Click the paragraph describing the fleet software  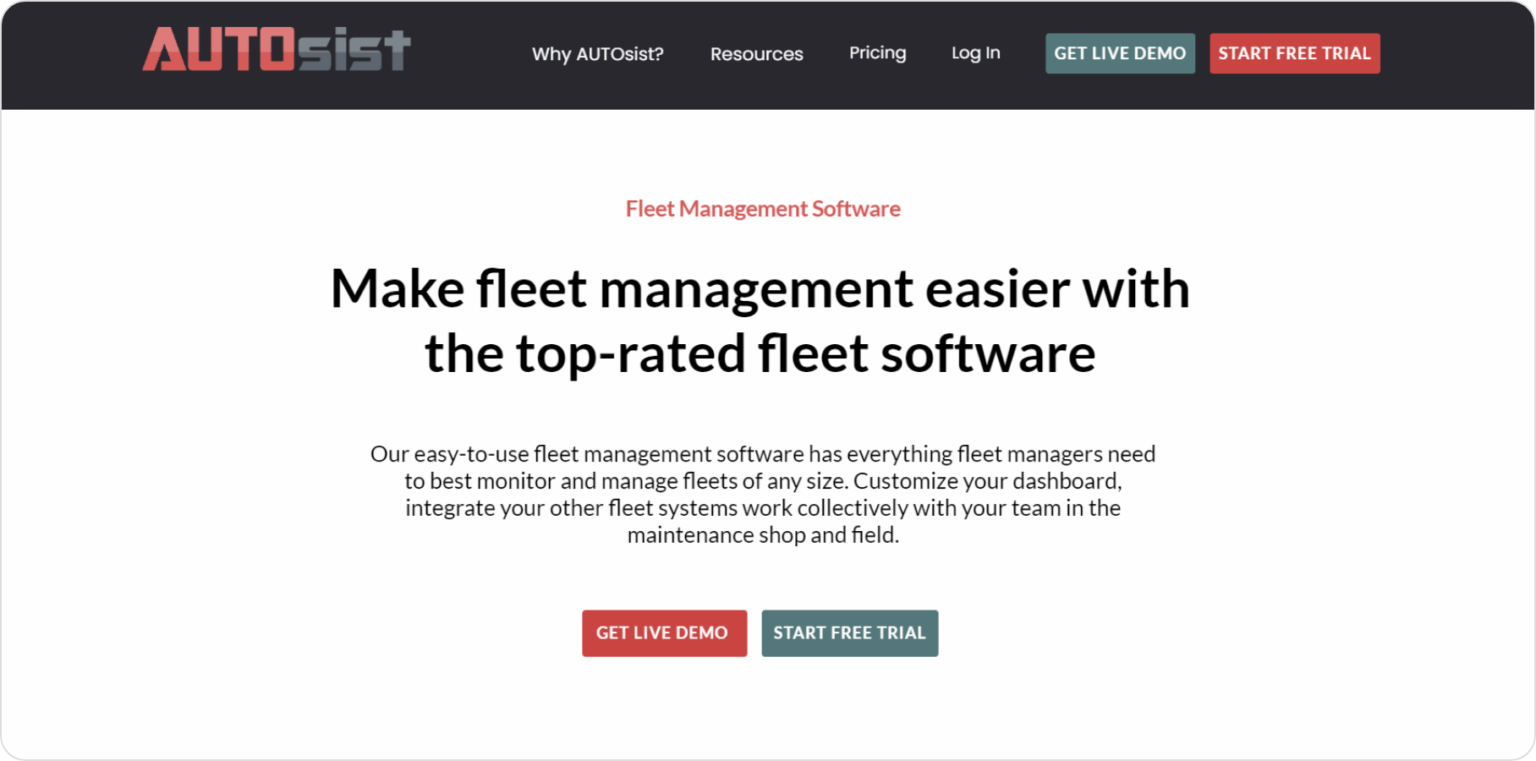[763, 494]
